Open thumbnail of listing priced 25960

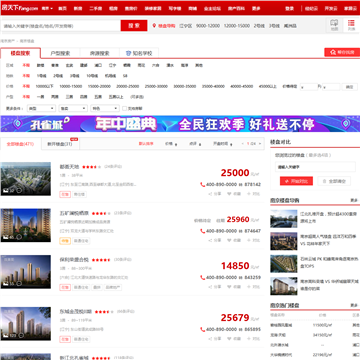pos(26,225)
